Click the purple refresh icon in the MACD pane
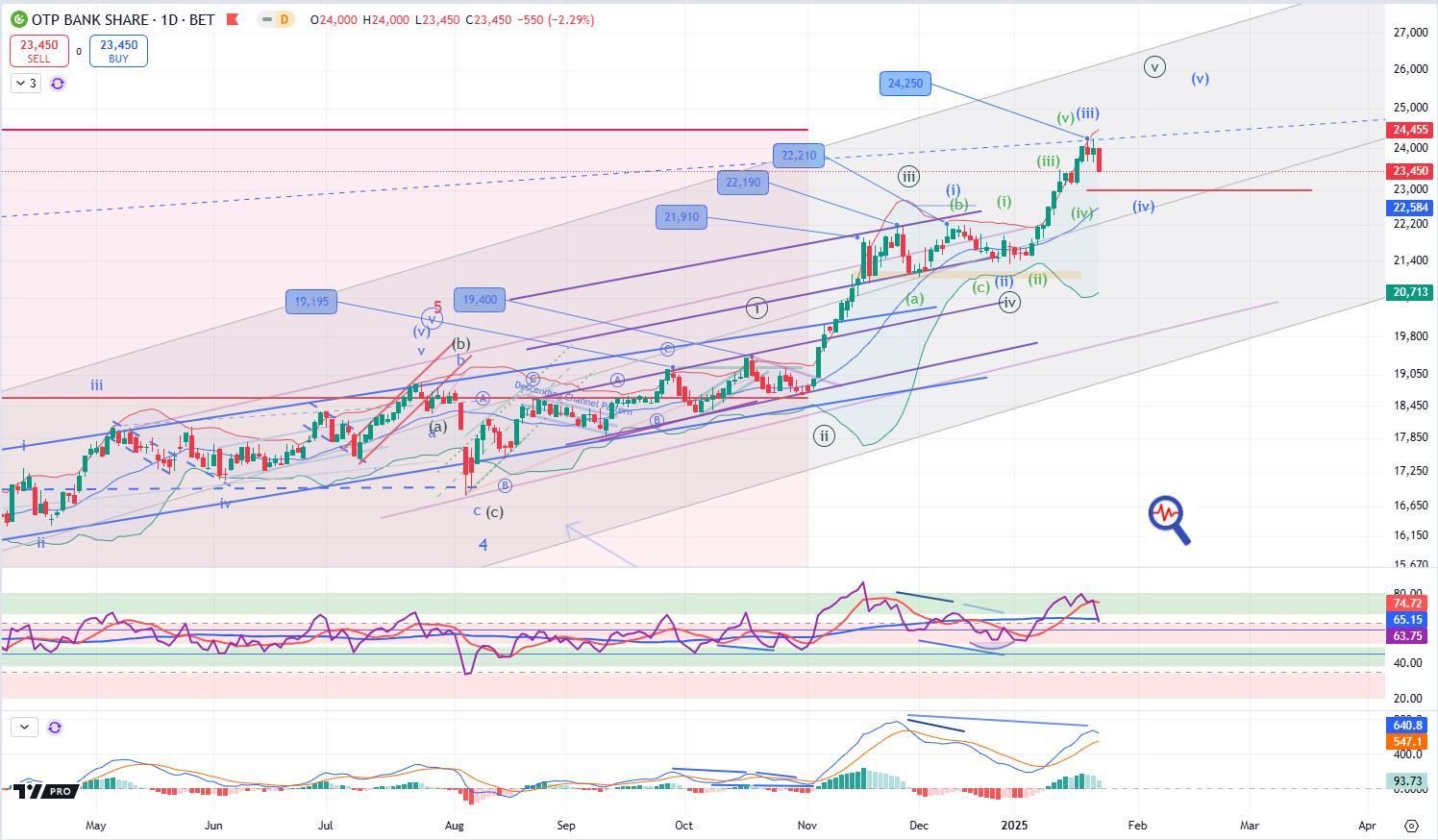This screenshot has height=840, width=1438. 55,728
